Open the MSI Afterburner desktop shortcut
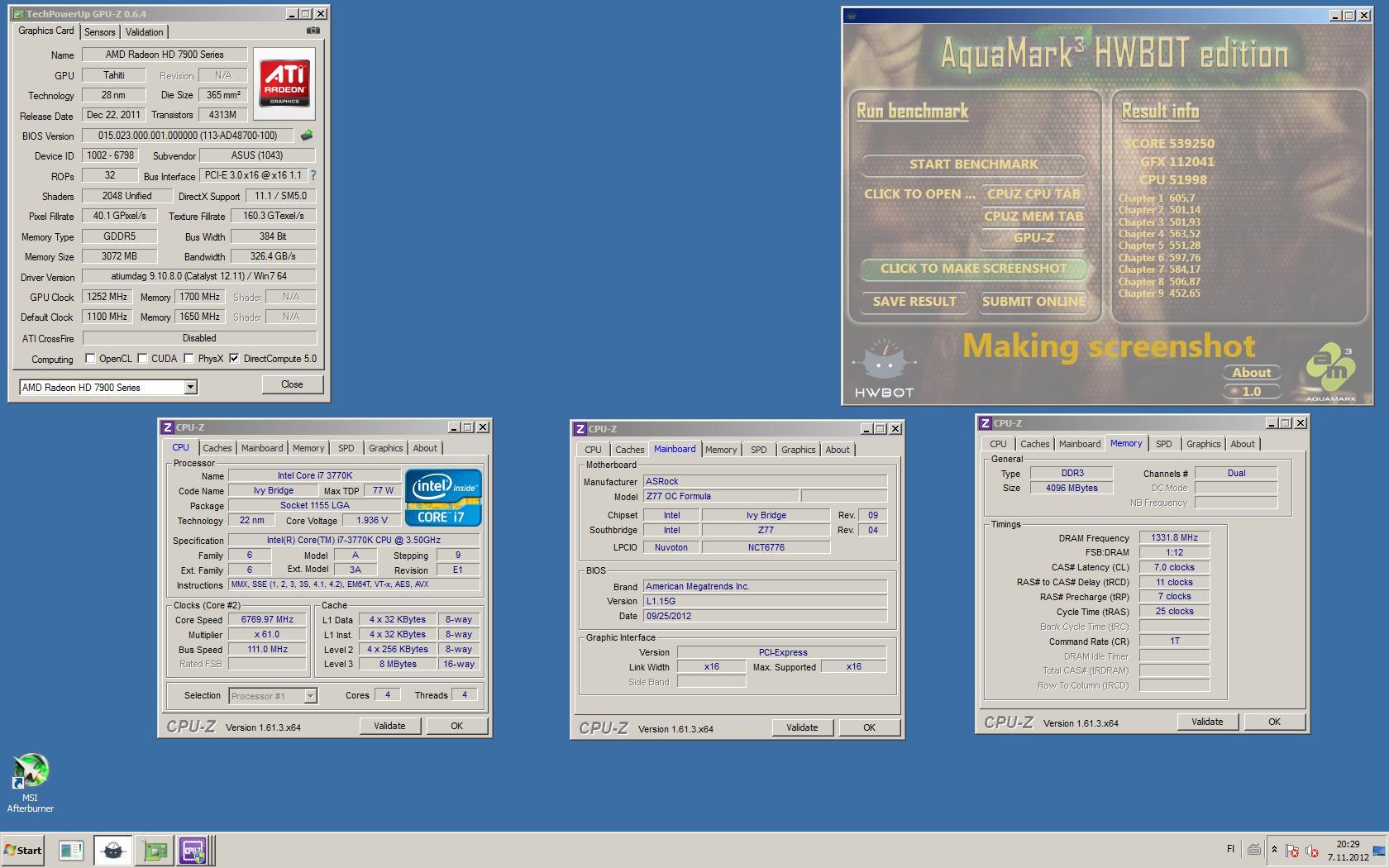 [x=31, y=784]
